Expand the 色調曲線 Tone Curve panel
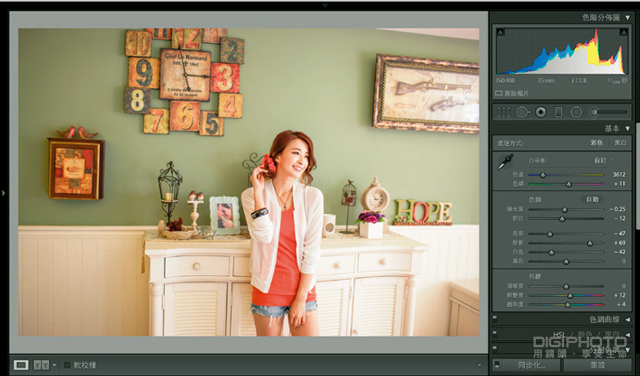This screenshot has height=376, width=640. click(x=628, y=320)
